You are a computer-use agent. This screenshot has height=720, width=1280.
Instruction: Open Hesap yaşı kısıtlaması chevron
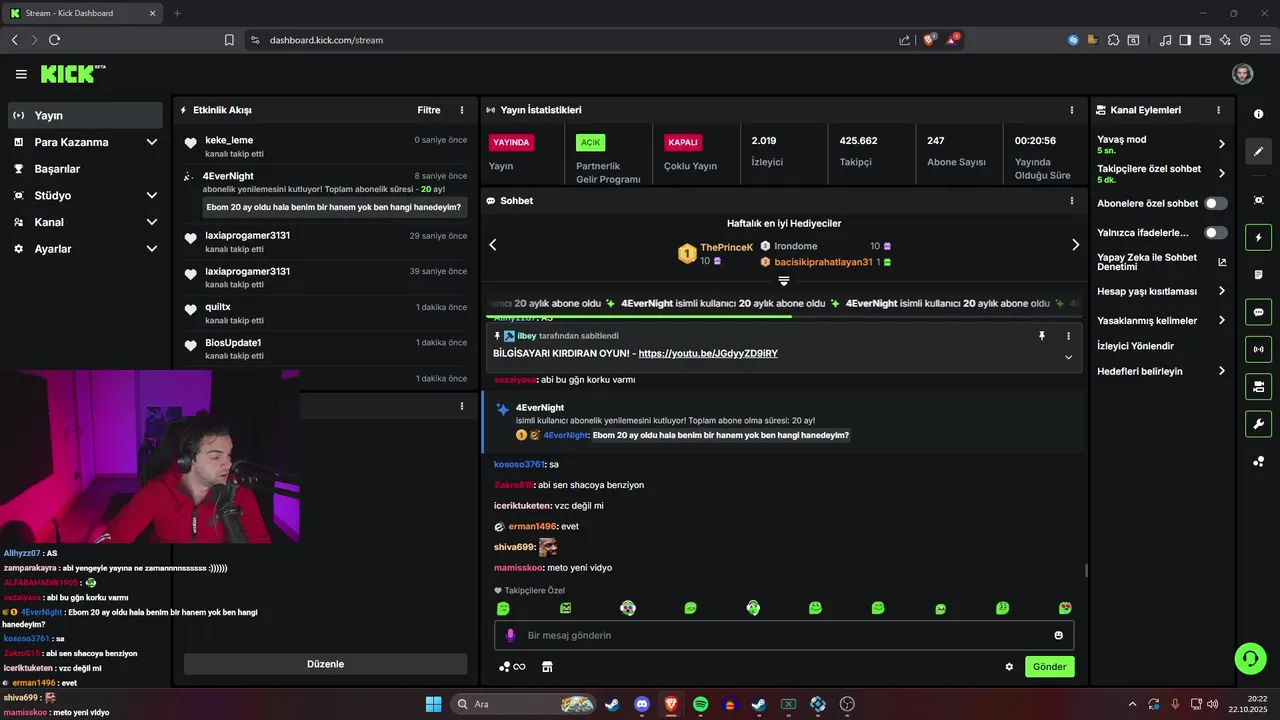(1221, 291)
